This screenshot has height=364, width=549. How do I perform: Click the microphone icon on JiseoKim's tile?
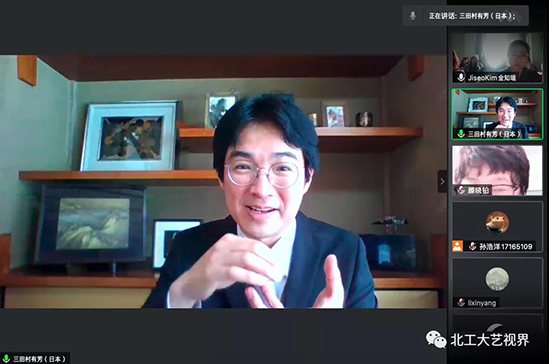coord(461,77)
